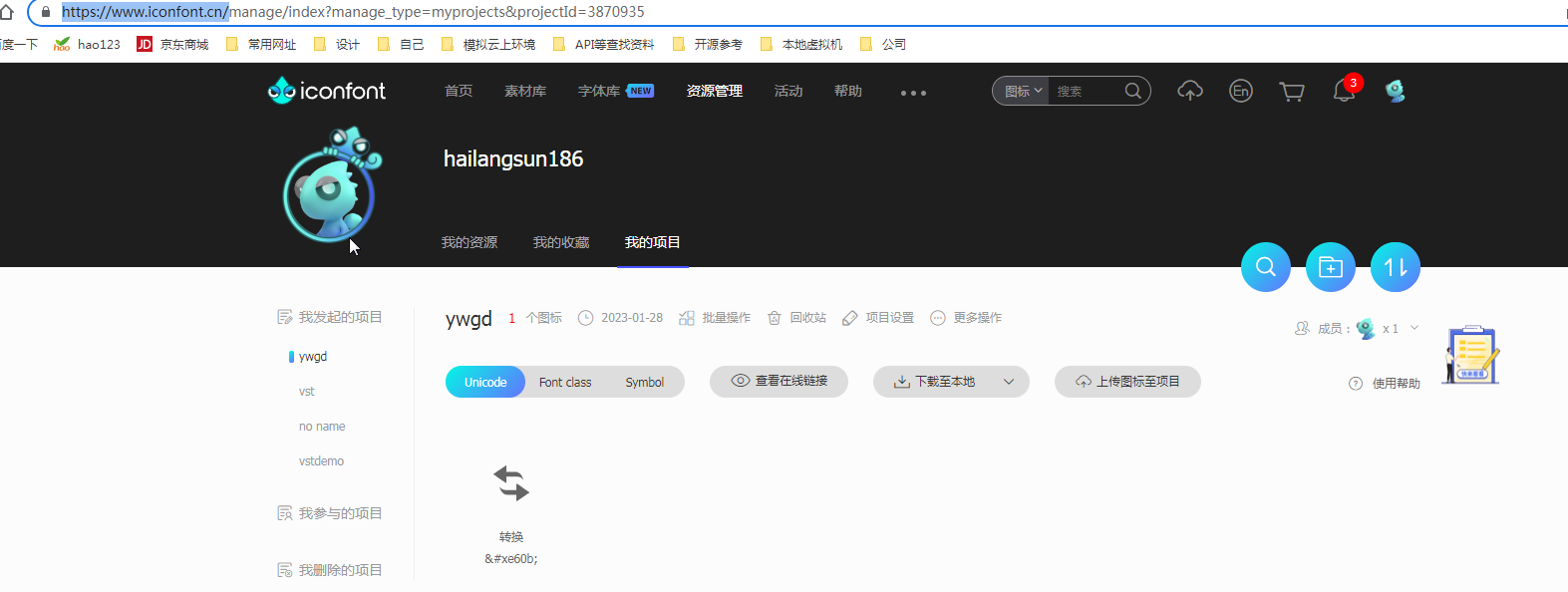Go to 首页 nav item
The height and width of the screenshot is (592, 1568).
click(459, 91)
